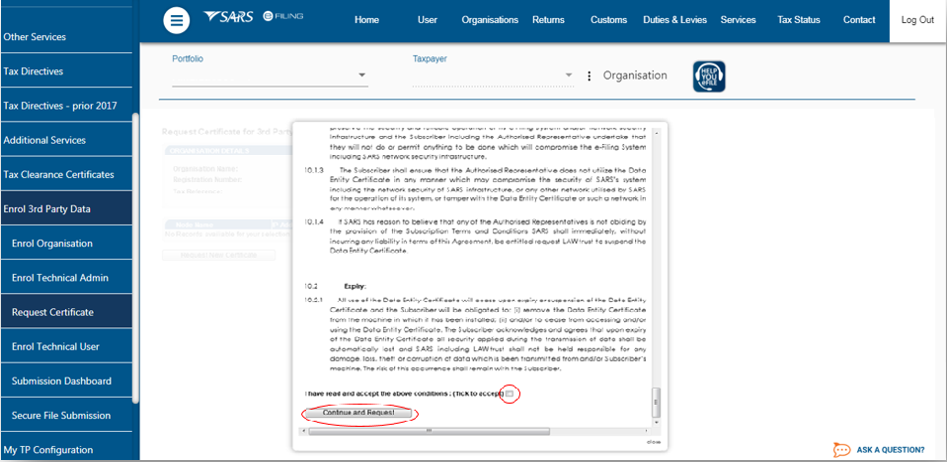Open the User menu
The image size is (947, 462).
[x=428, y=20]
